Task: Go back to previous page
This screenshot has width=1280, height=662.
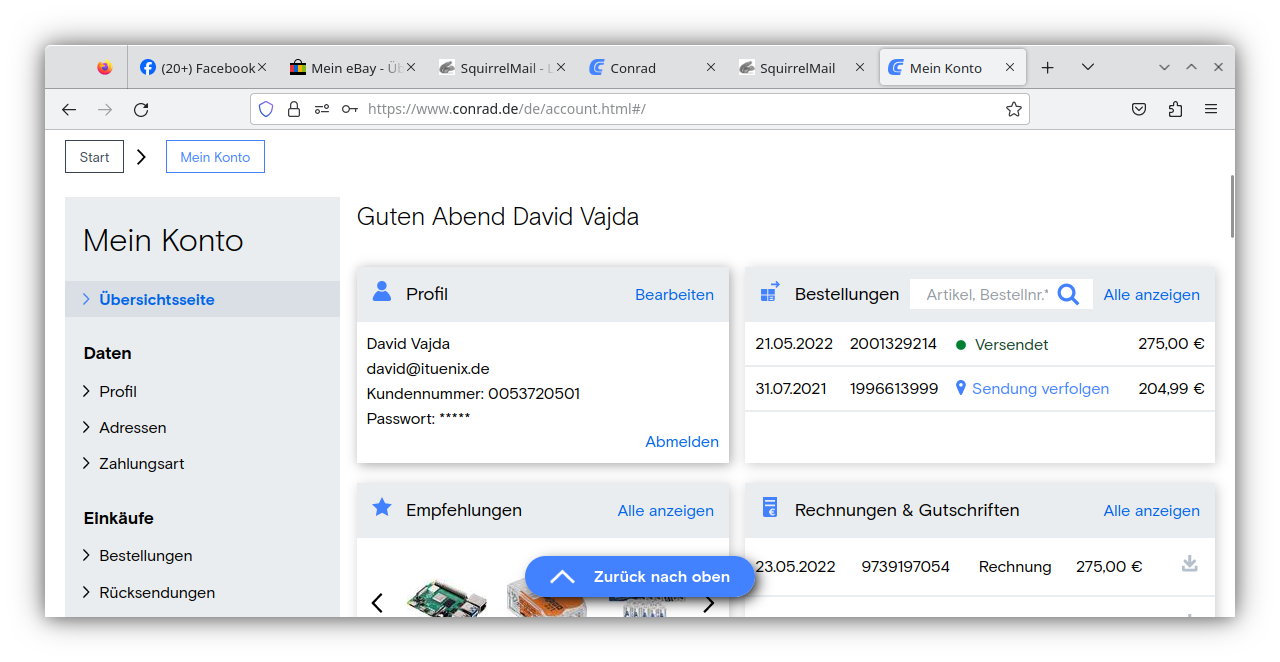Action: click(x=69, y=109)
